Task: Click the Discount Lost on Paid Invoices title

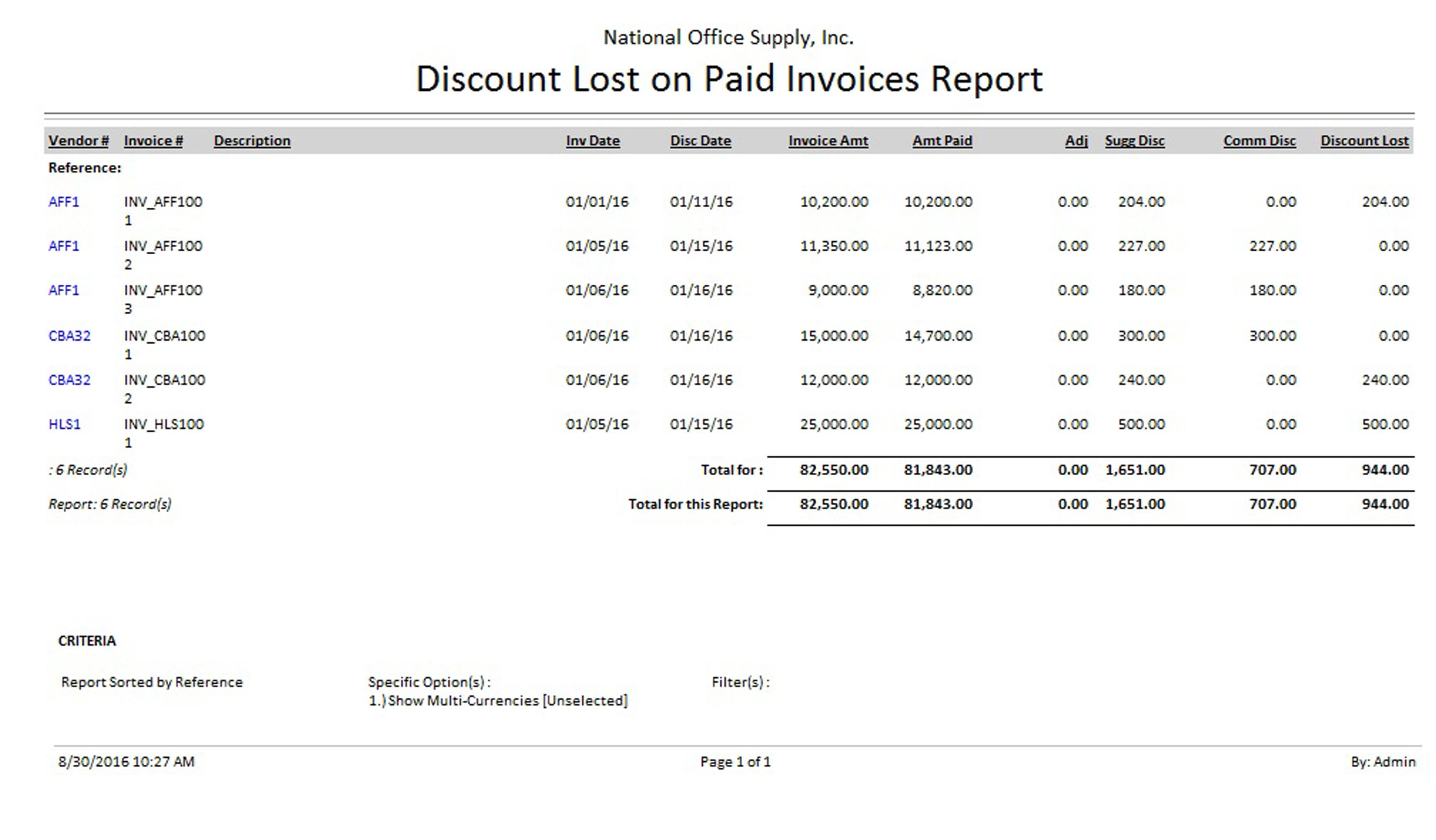Action: point(729,79)
